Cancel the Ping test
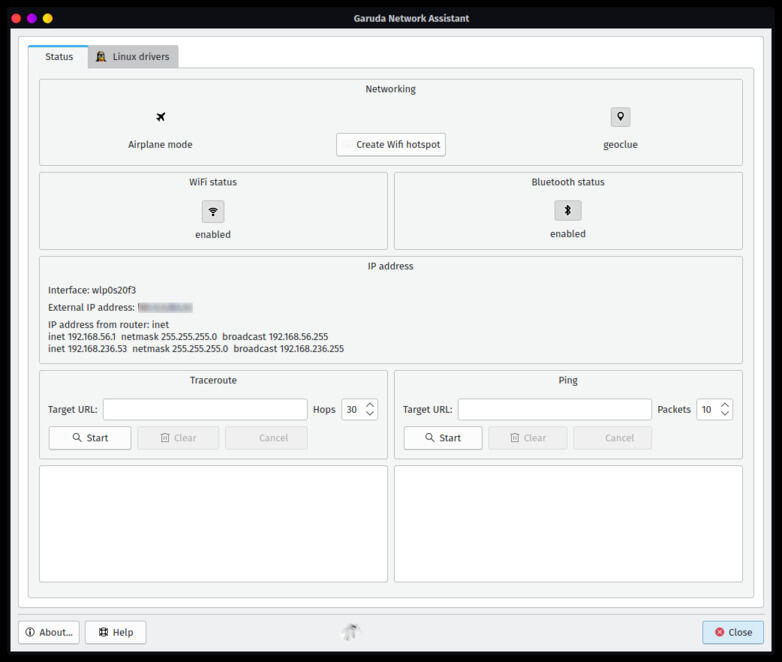 [612, 438]
